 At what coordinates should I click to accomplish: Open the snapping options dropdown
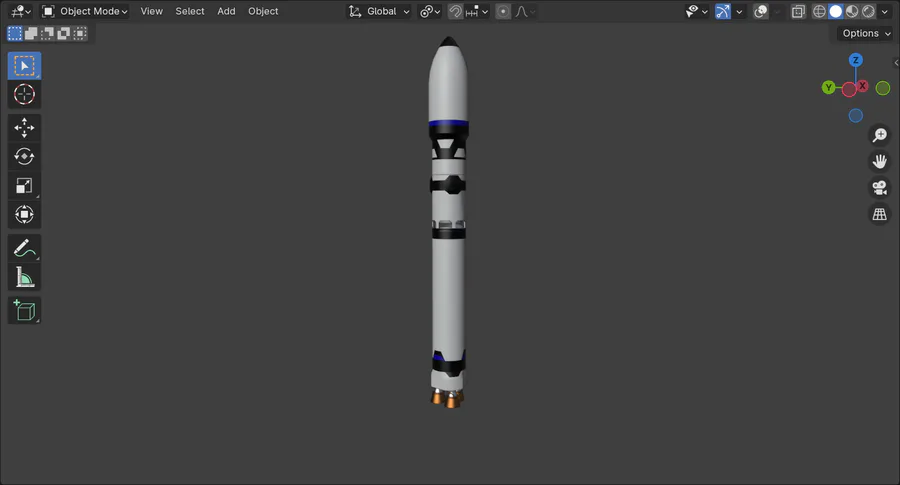click(477, 11)
